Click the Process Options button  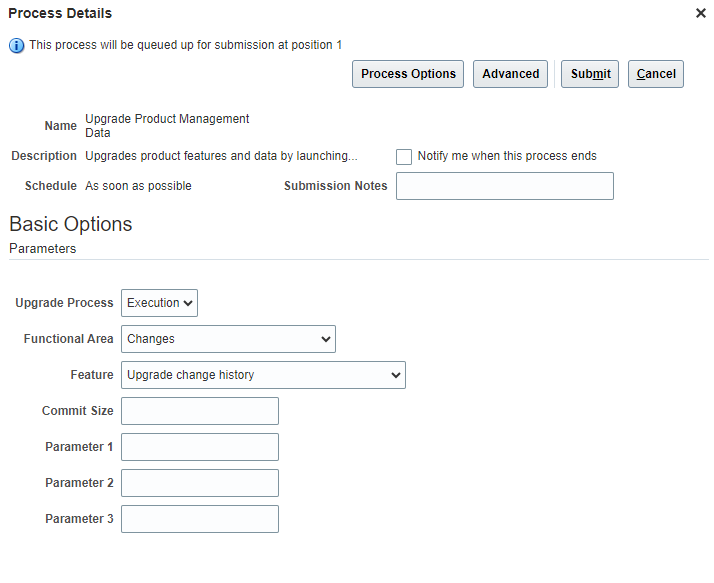coord(408,74)
